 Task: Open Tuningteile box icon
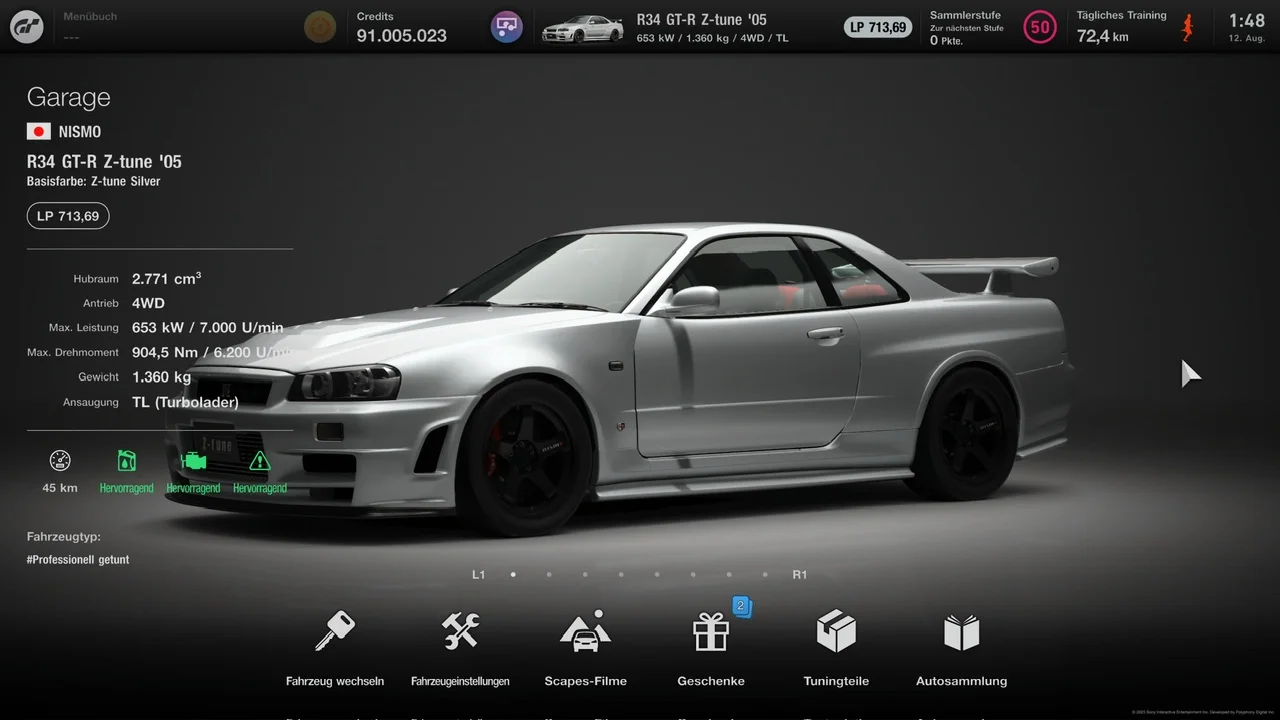pyautogui.click(x=836, y=631)
